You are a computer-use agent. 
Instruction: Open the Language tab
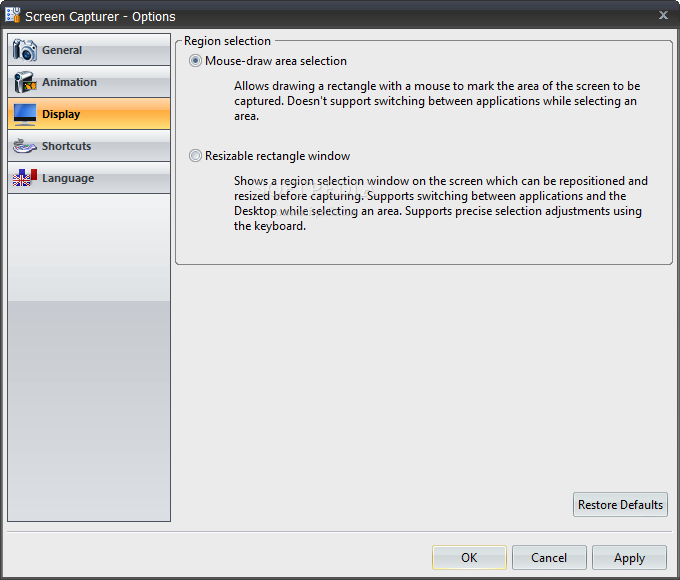[89, 178]
